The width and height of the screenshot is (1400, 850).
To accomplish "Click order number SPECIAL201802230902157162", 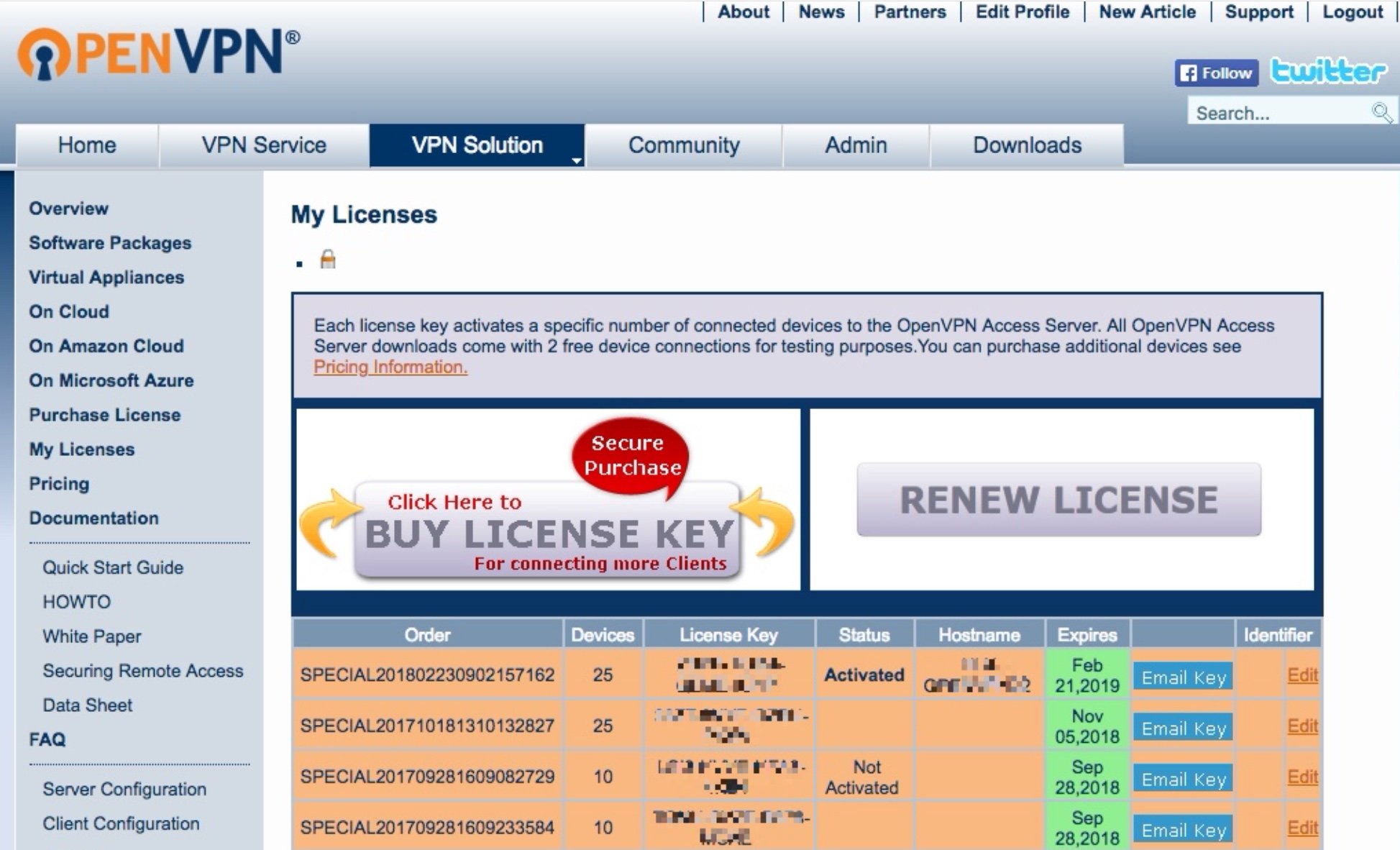I will point(427,675).
